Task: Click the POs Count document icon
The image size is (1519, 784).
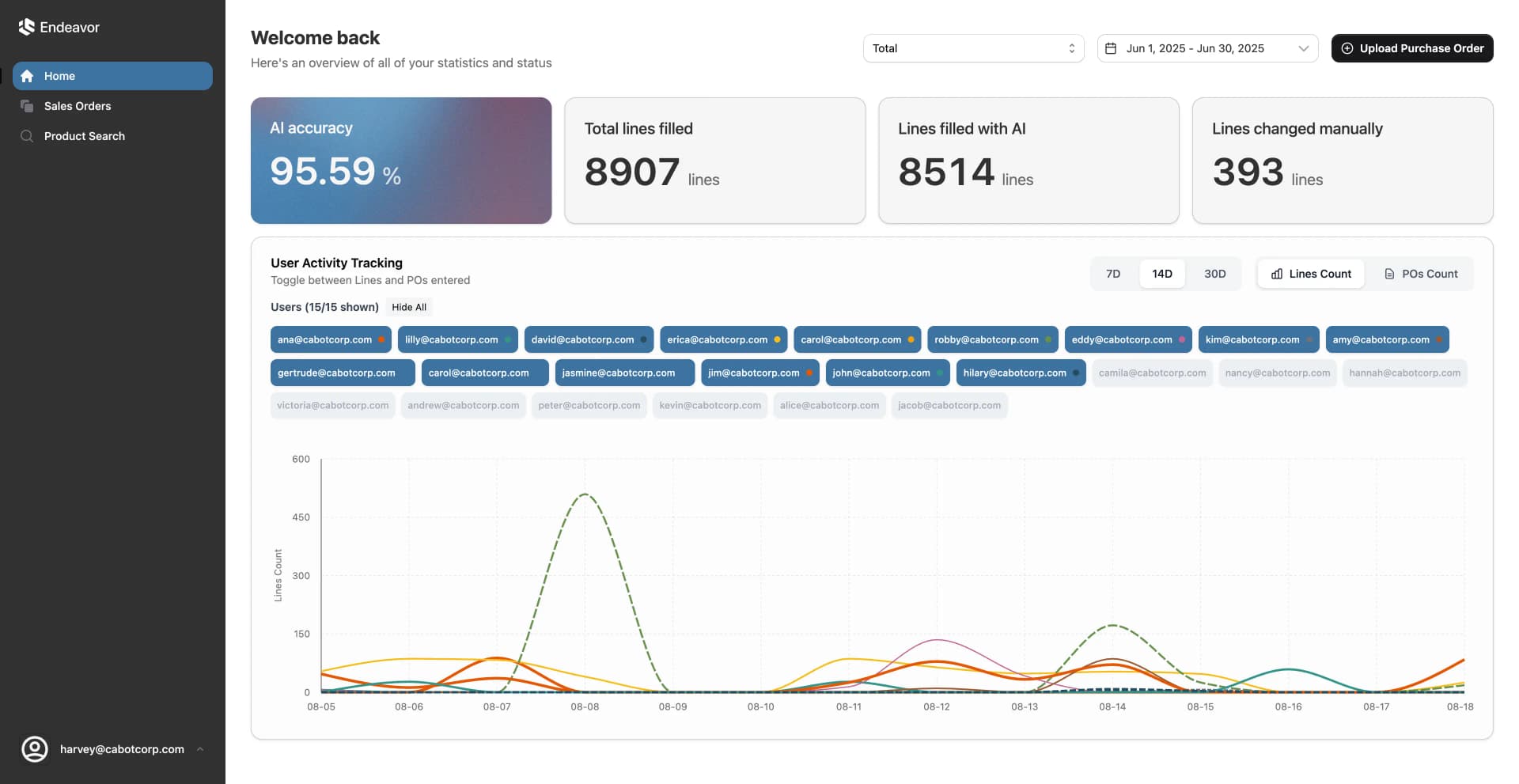Action: click(1389, 274)
